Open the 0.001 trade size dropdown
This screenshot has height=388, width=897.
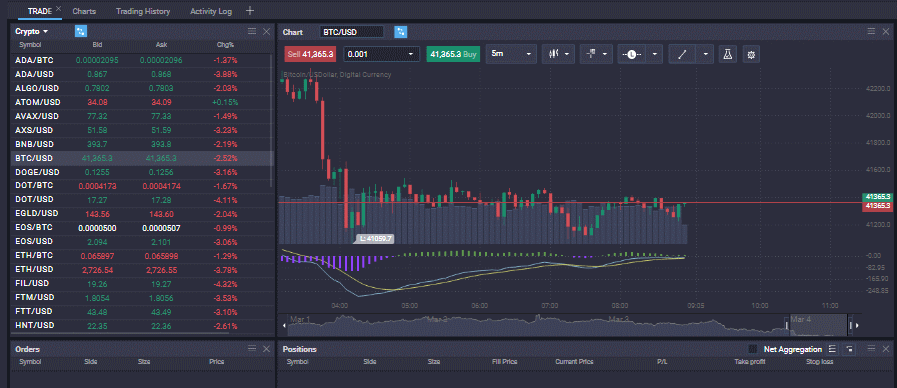411,54
